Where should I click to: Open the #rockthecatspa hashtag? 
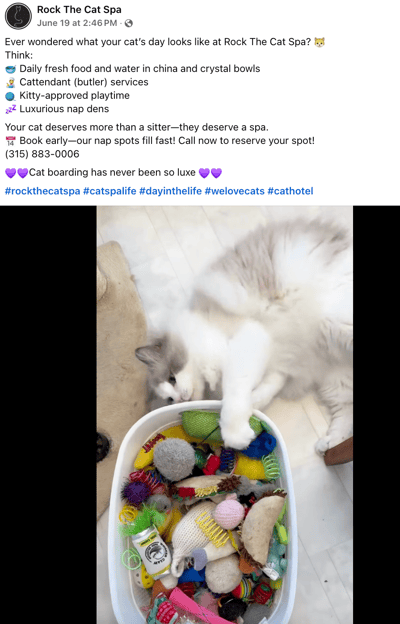pos(43,191)
